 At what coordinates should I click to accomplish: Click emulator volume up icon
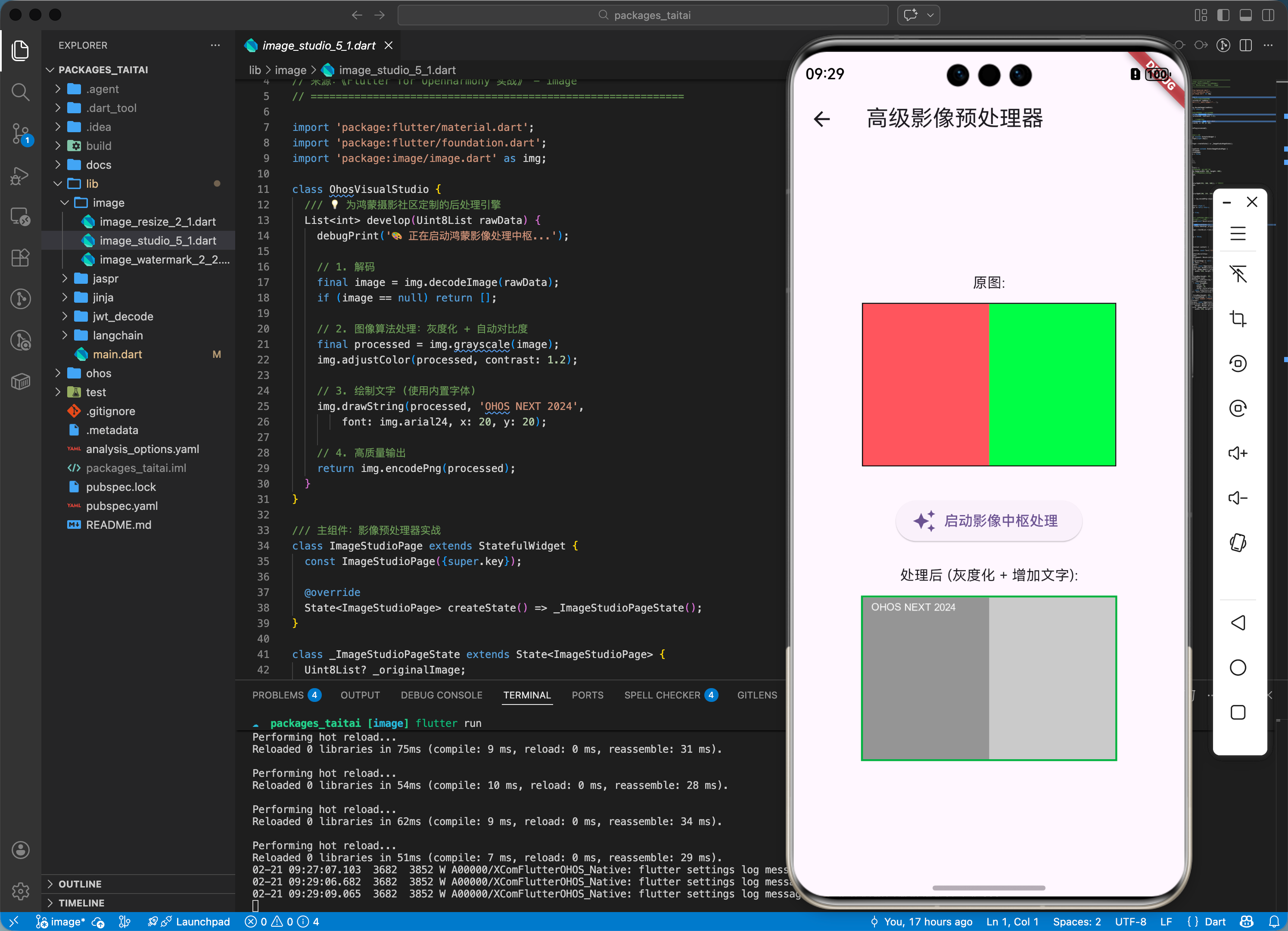pyautogui.click(x=1238, y=453)
